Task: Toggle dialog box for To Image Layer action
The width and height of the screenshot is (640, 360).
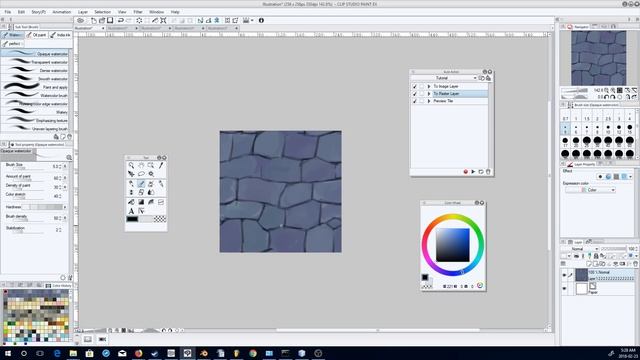Action: click(422, 87)
